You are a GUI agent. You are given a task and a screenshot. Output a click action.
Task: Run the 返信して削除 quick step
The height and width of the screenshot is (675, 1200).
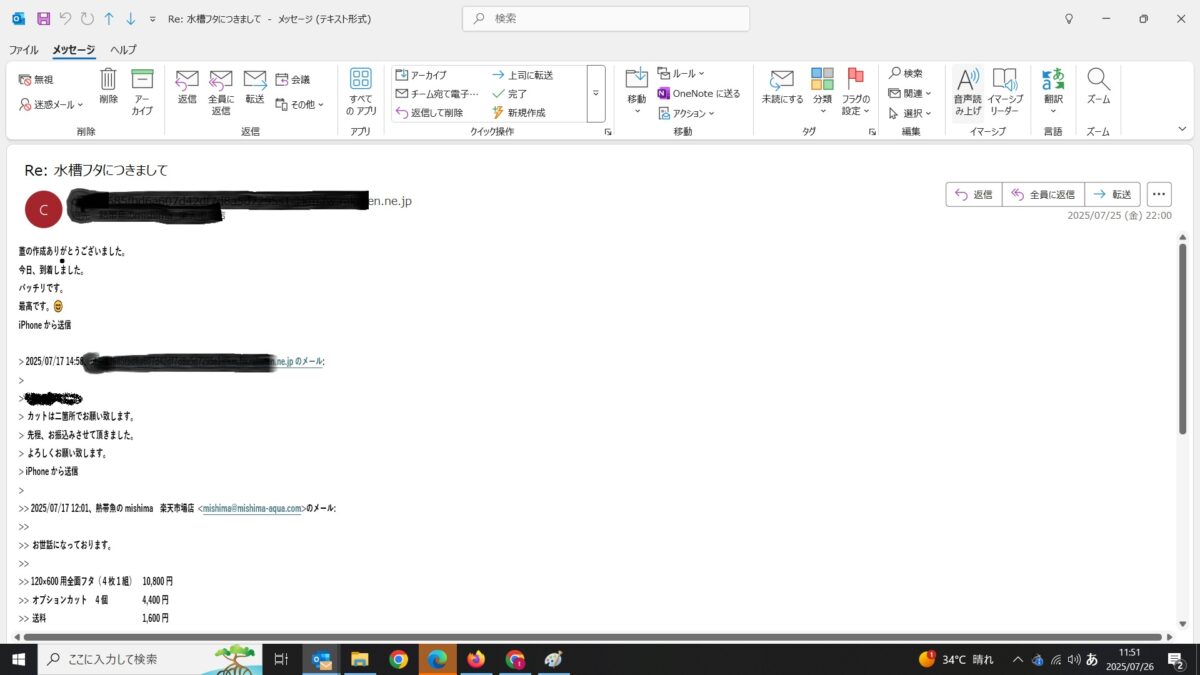click(429, 112)
